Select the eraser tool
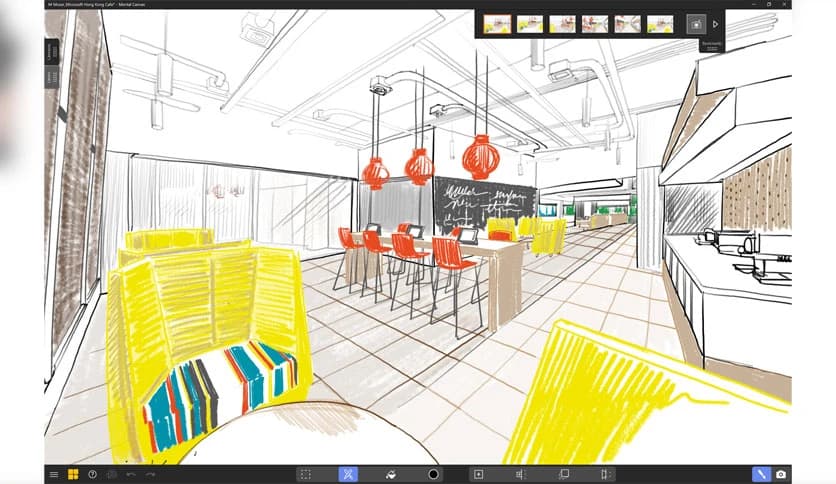Screen dimensions: 836x484 (x=392, y=474)
